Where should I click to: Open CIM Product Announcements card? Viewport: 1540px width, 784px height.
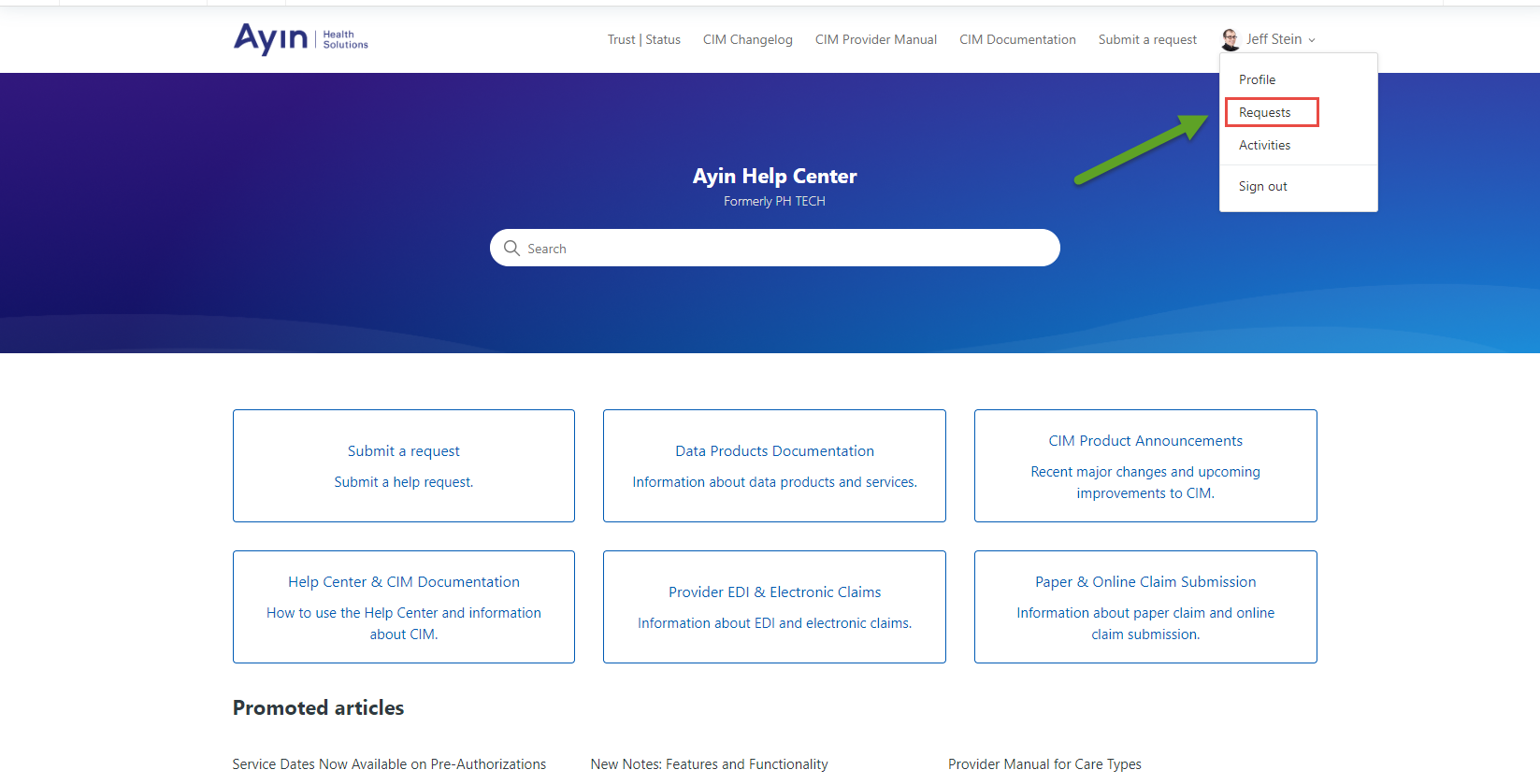click(1145, 465)
